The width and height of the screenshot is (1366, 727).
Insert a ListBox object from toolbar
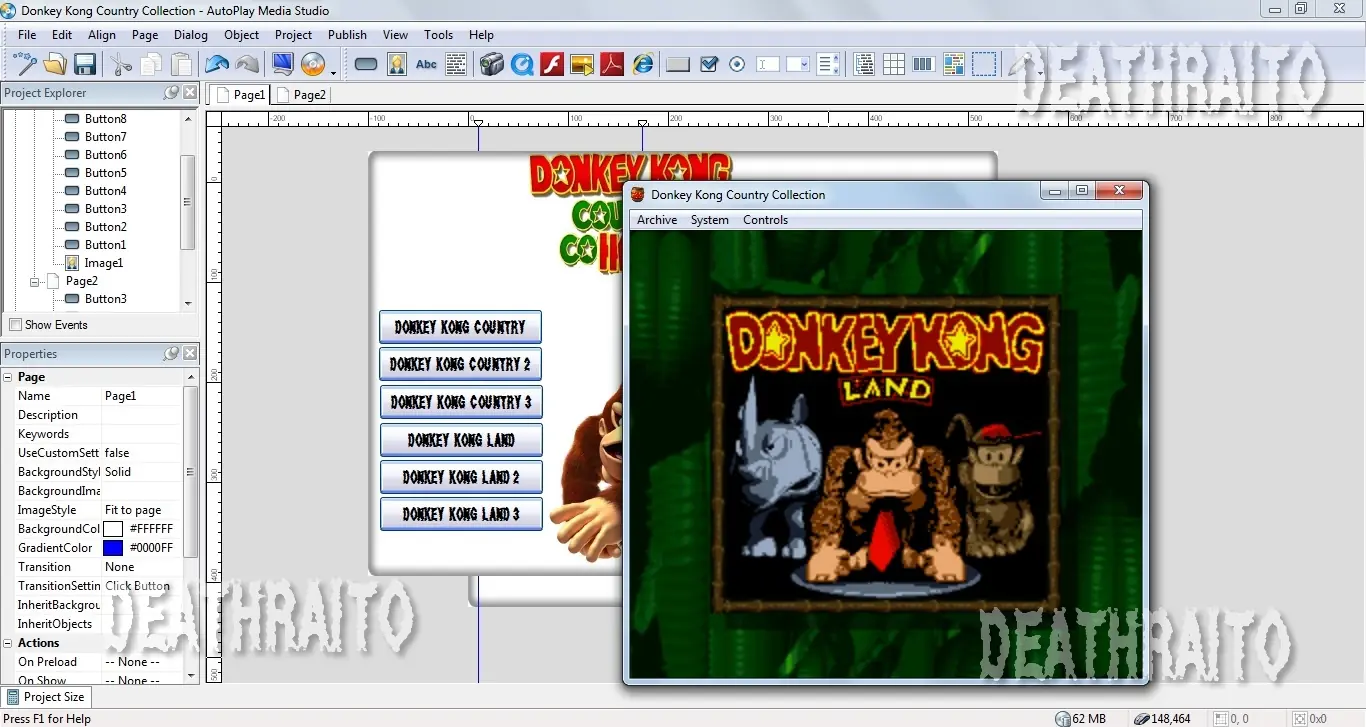(x=828, y=65)
